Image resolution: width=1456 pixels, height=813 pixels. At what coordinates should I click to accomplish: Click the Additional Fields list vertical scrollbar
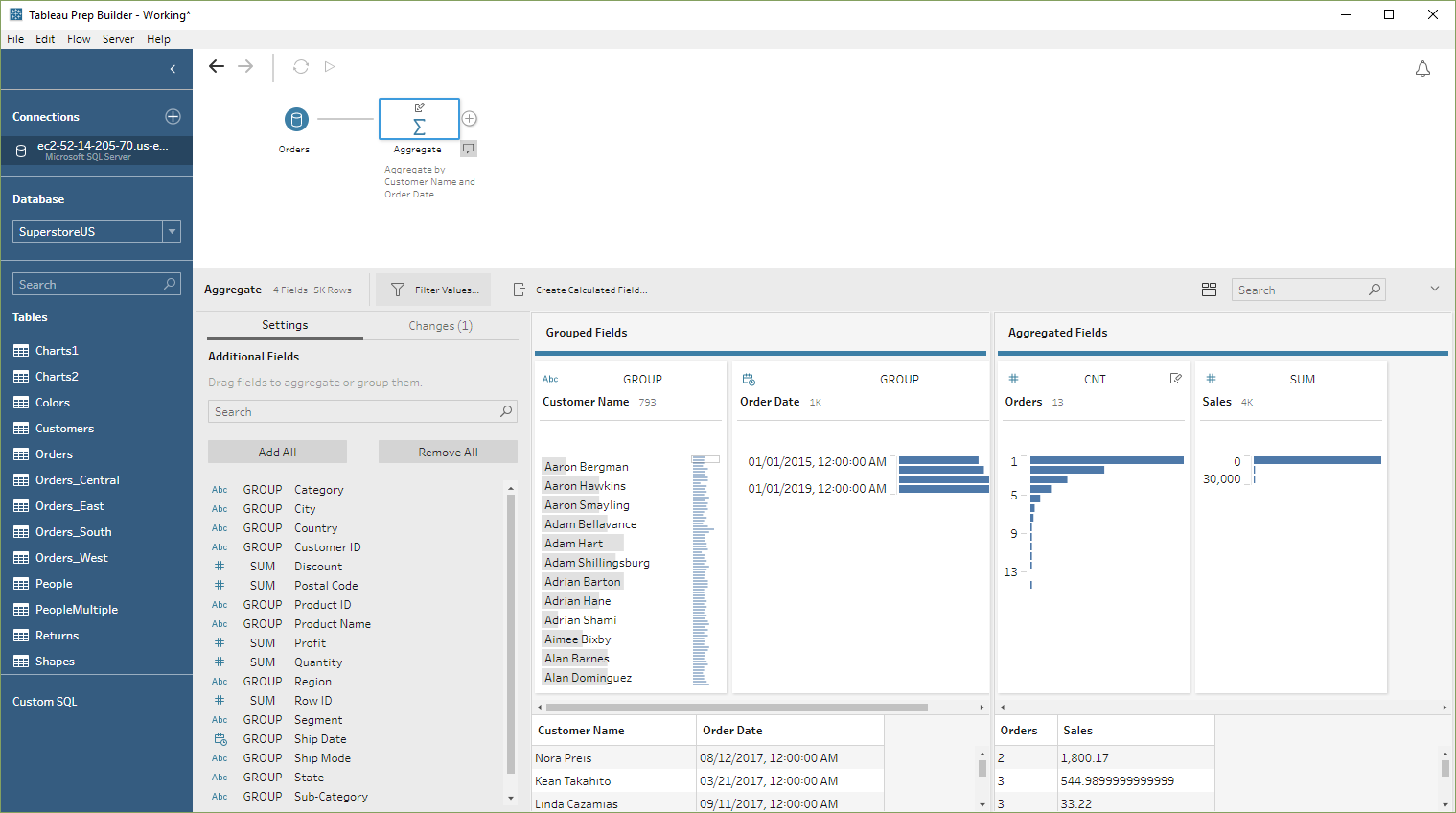point(511,634)
